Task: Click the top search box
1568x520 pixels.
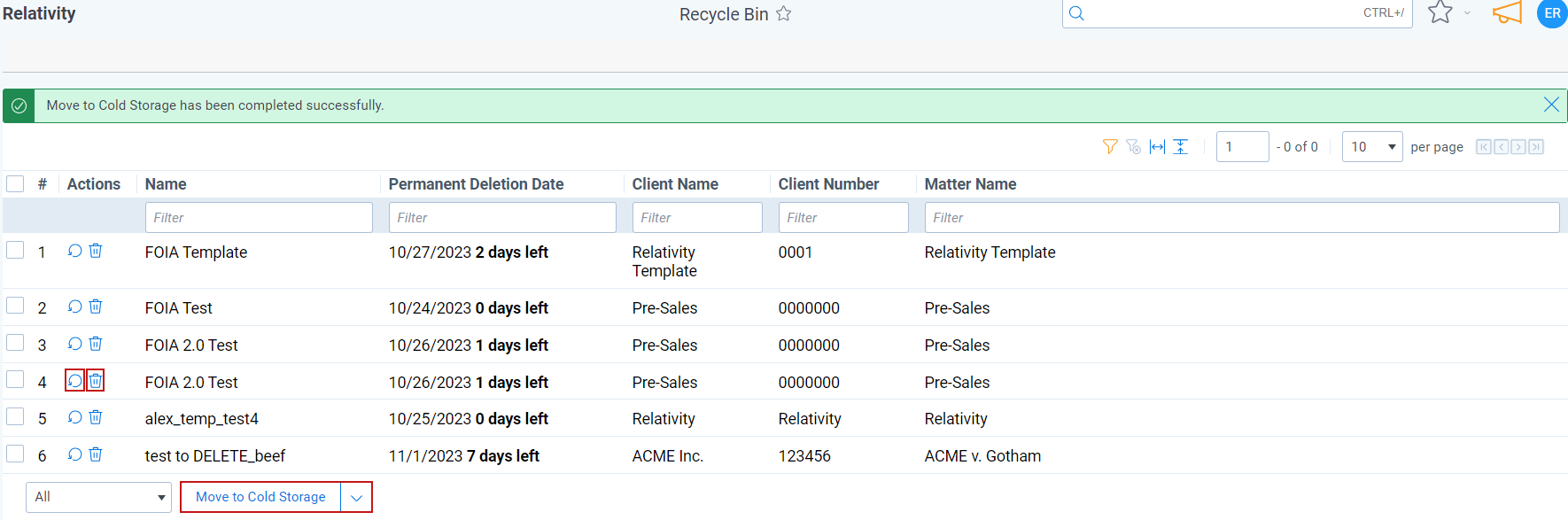Action: pyautogui.click(x=1237, y=13)
